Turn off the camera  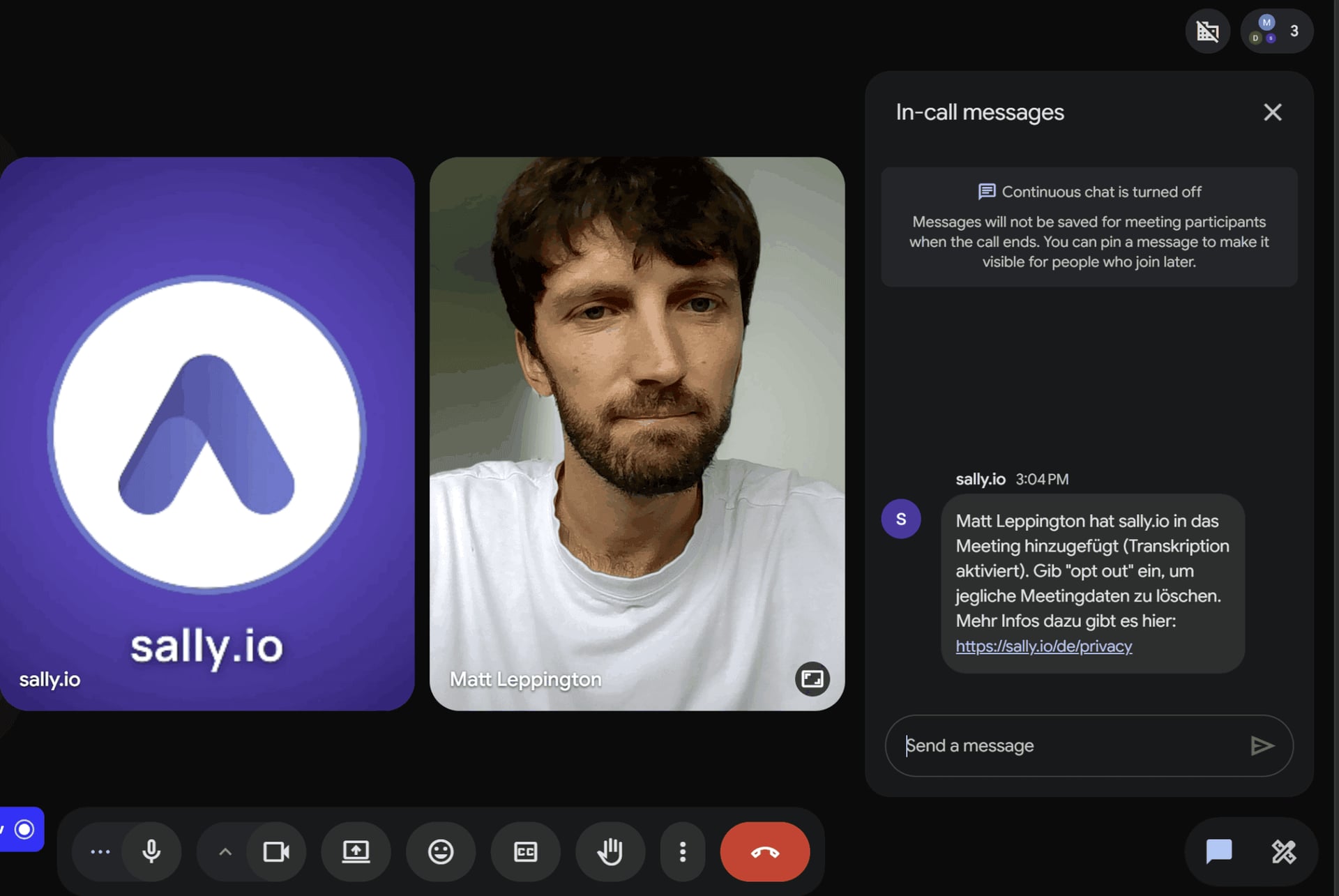coord(276,851)
